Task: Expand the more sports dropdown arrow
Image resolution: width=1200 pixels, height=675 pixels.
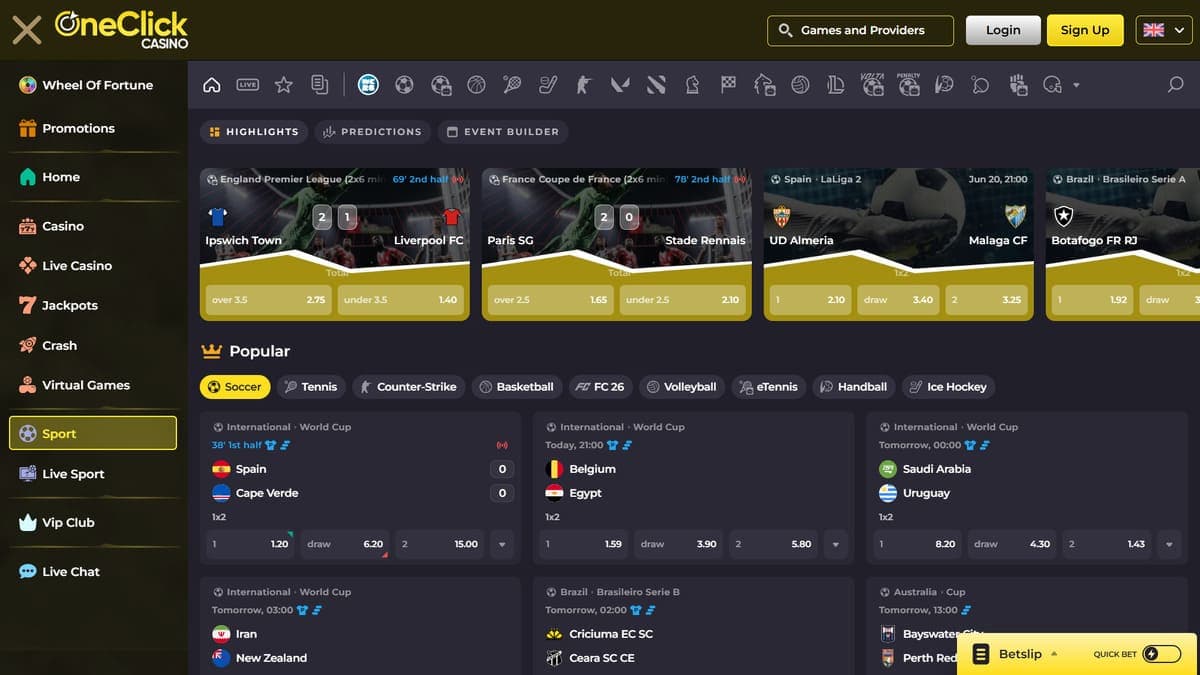Action: (x=1076, y=86)
